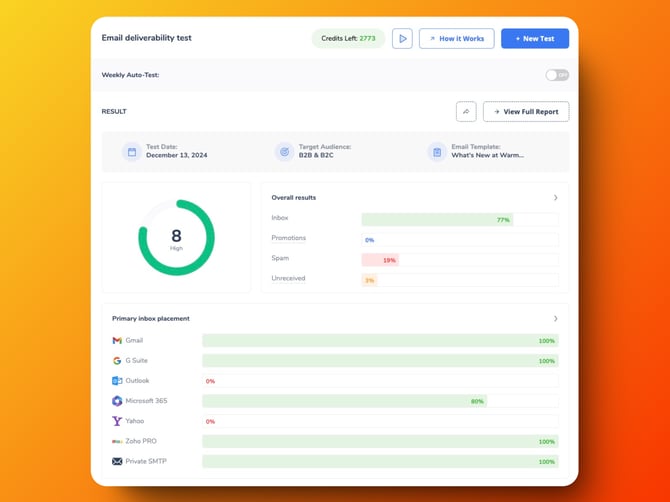Click the Microsoft 365 provider icon
The width and height of the screenshot is (670, 502).
[117, 401]
